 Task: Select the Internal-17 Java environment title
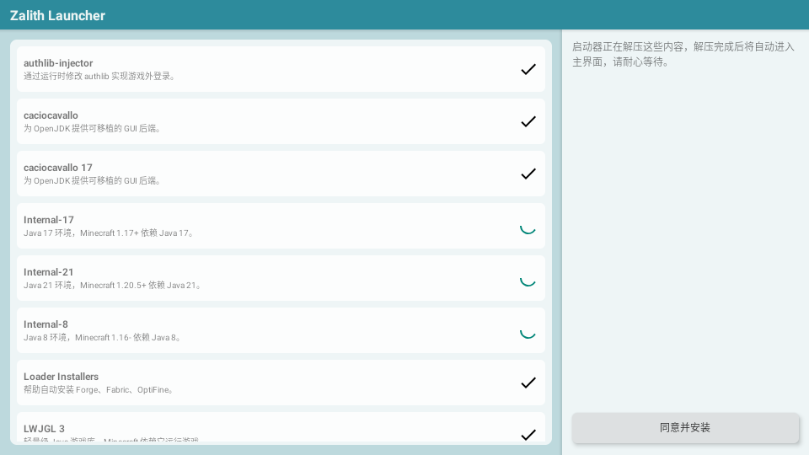49,220
